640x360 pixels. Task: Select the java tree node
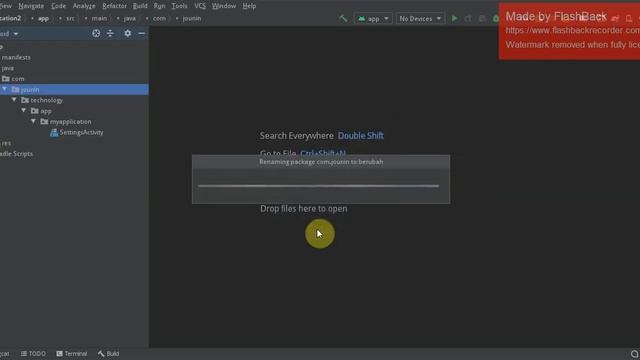click(x=8, y=68)
